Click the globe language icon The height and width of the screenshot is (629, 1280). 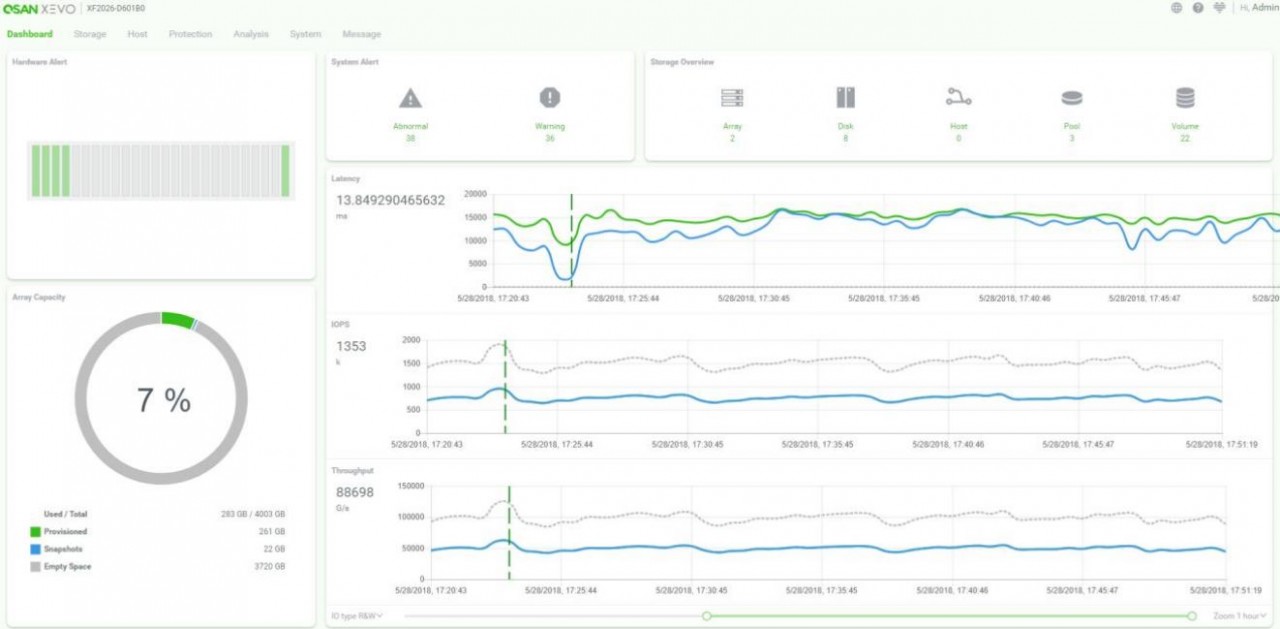pyautogui.click(x=1176, y=8)
